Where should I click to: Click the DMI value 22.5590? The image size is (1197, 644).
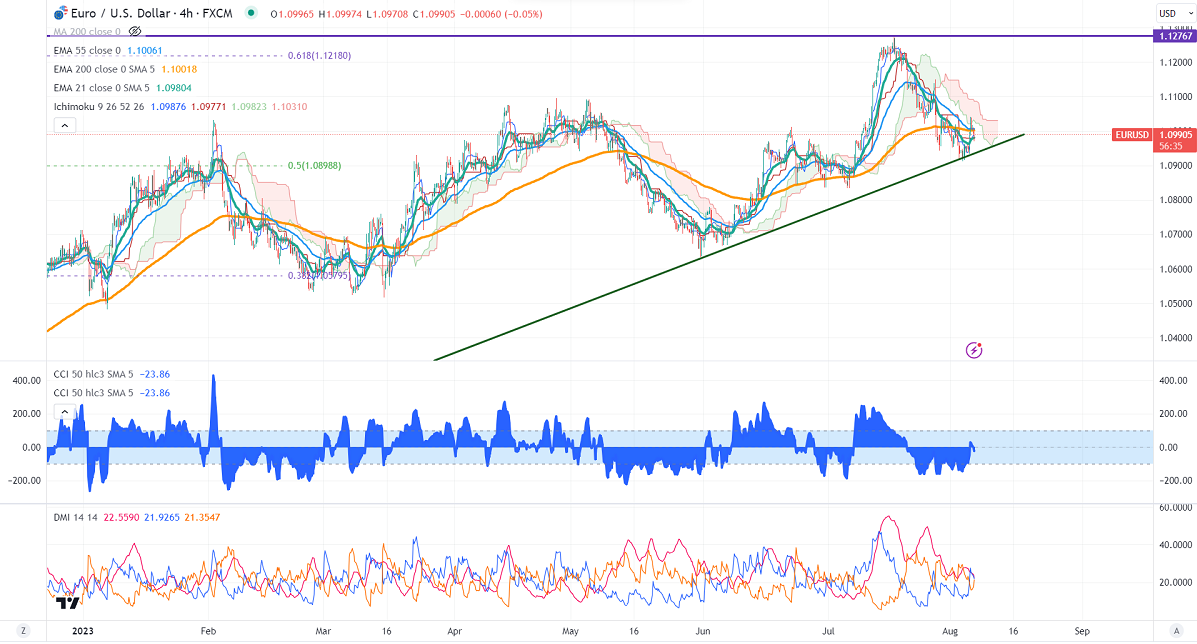pos(121,517)
